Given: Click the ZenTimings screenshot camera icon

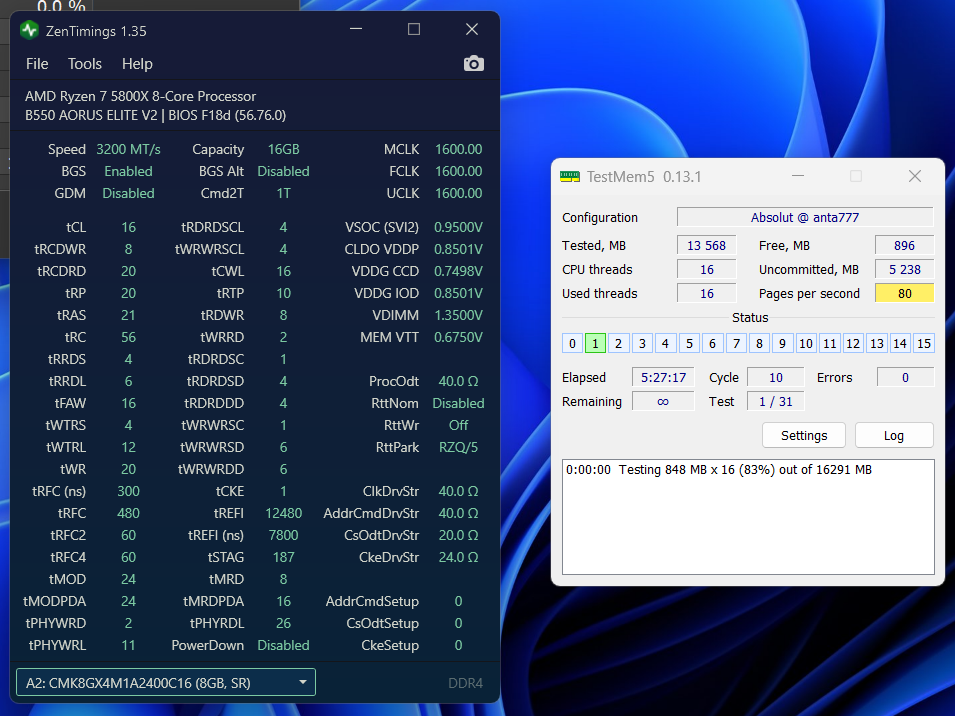Looking at the screenshot, I should click(x=474, y=64).
